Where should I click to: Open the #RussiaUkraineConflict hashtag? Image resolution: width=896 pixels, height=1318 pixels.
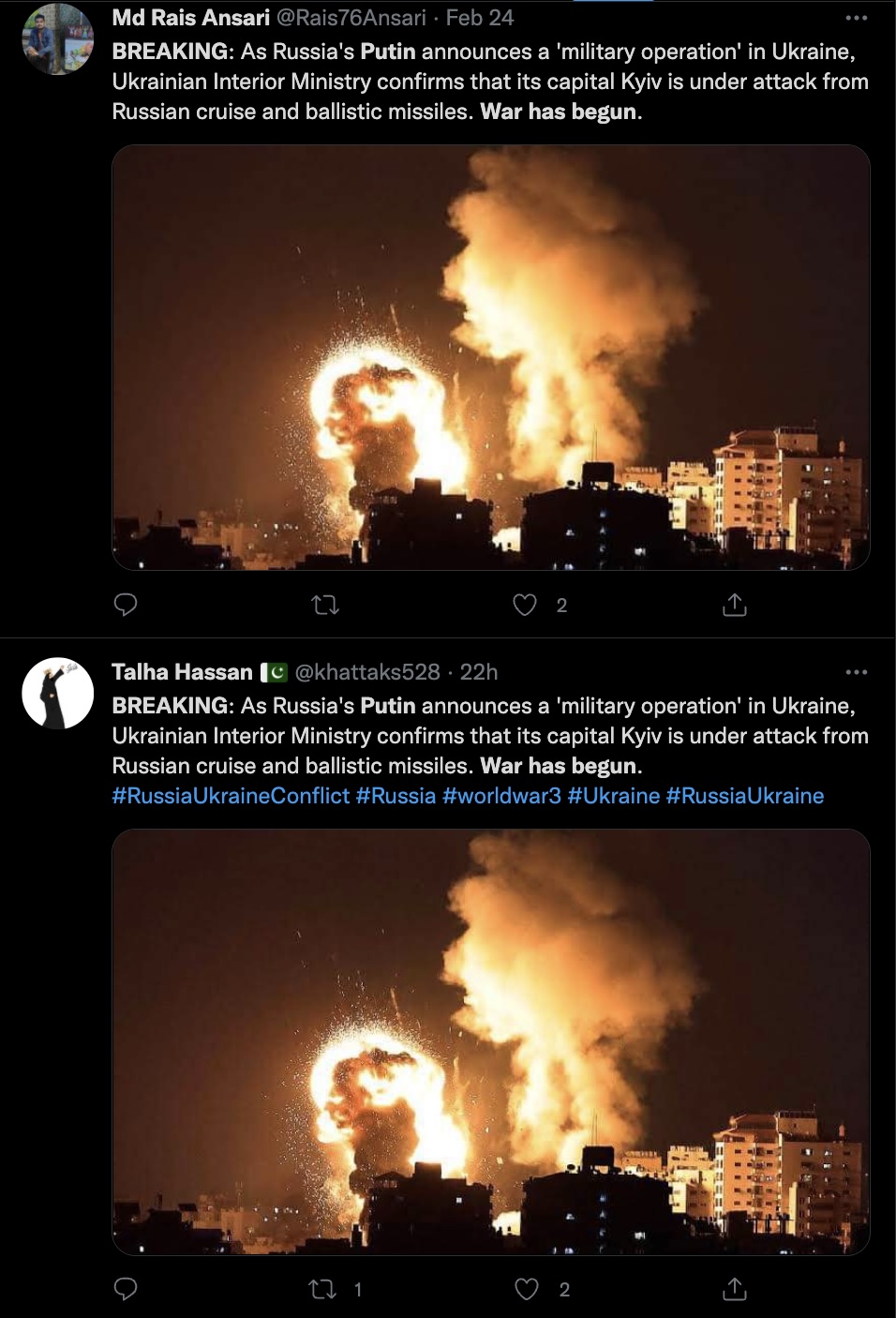click(231, 796)
